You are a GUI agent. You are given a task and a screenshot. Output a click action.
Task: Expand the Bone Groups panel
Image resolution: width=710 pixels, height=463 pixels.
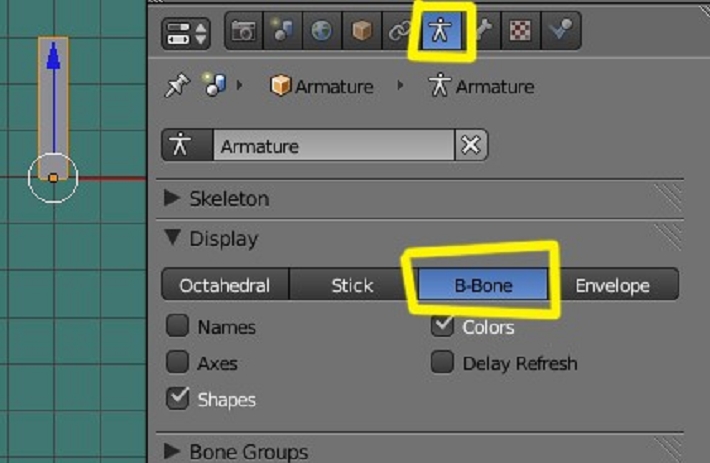[172, 452]
